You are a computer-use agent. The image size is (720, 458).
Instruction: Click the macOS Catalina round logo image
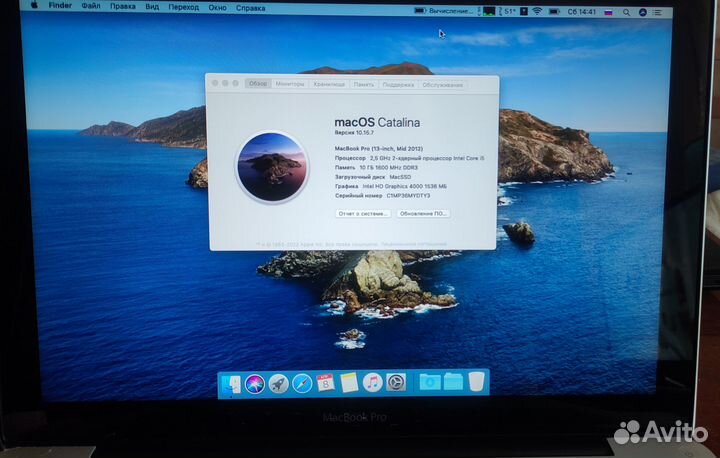(272, 167)
